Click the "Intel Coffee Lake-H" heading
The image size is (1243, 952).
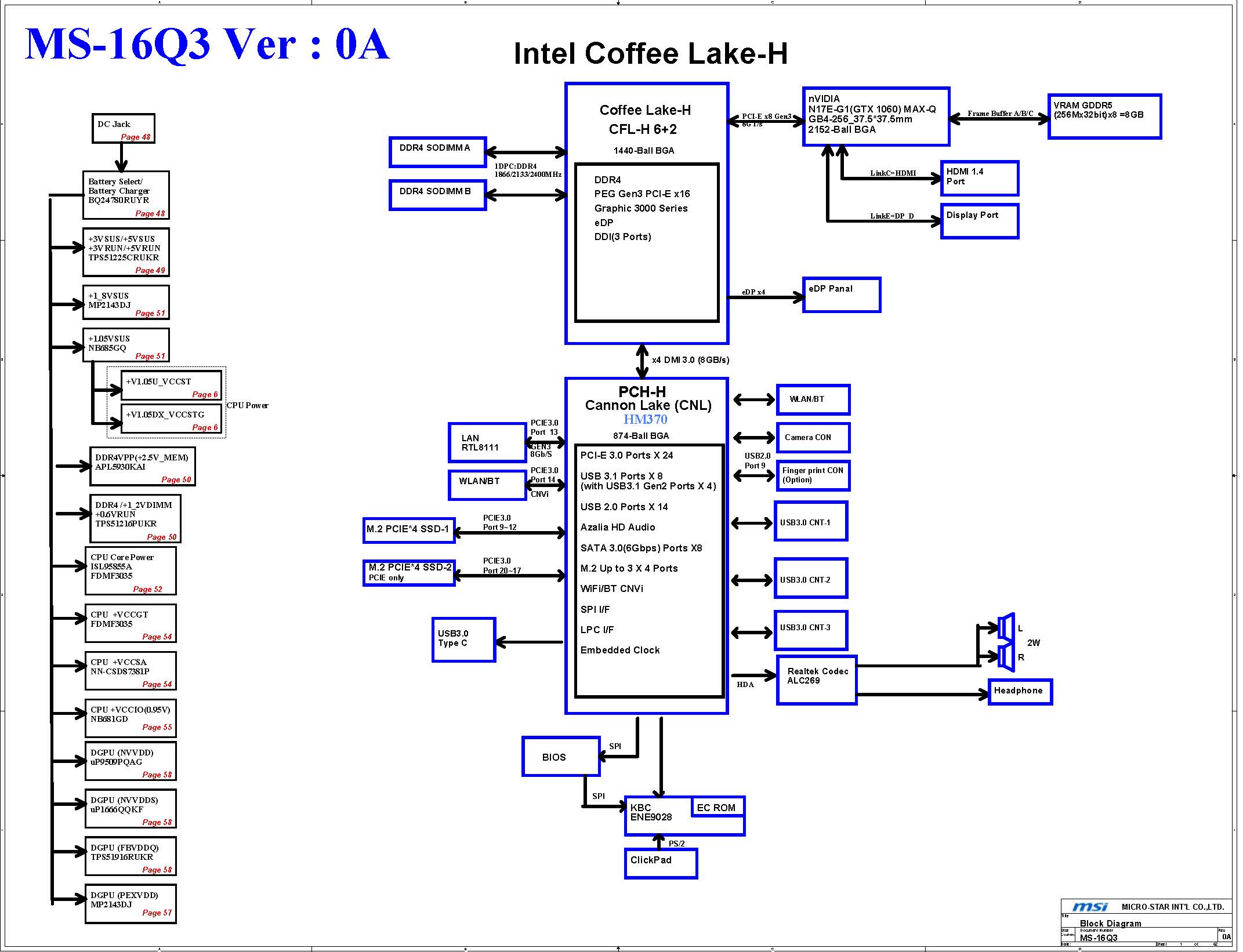click(x=651, y=53)
